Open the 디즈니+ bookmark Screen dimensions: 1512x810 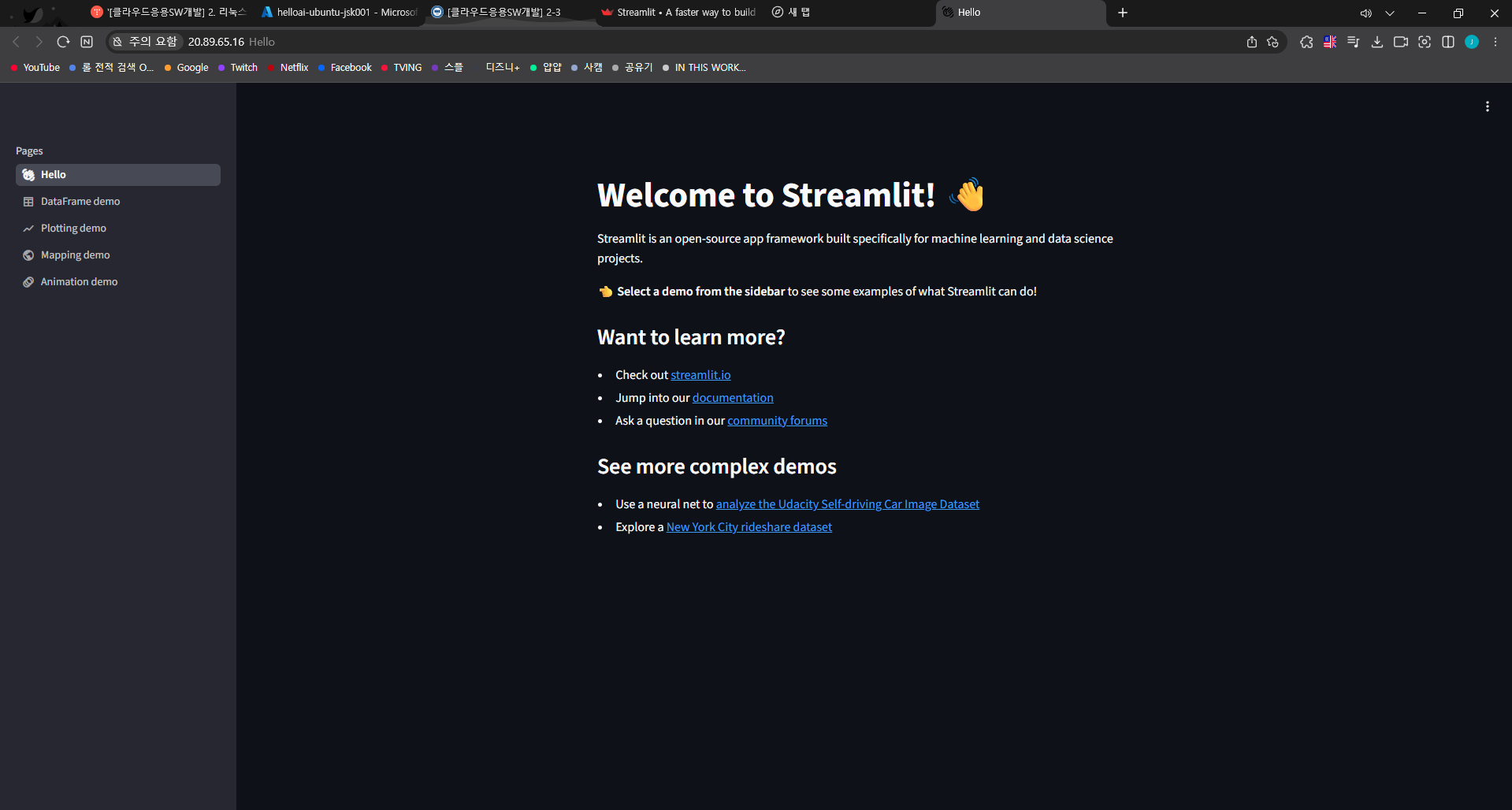[497, 68]
